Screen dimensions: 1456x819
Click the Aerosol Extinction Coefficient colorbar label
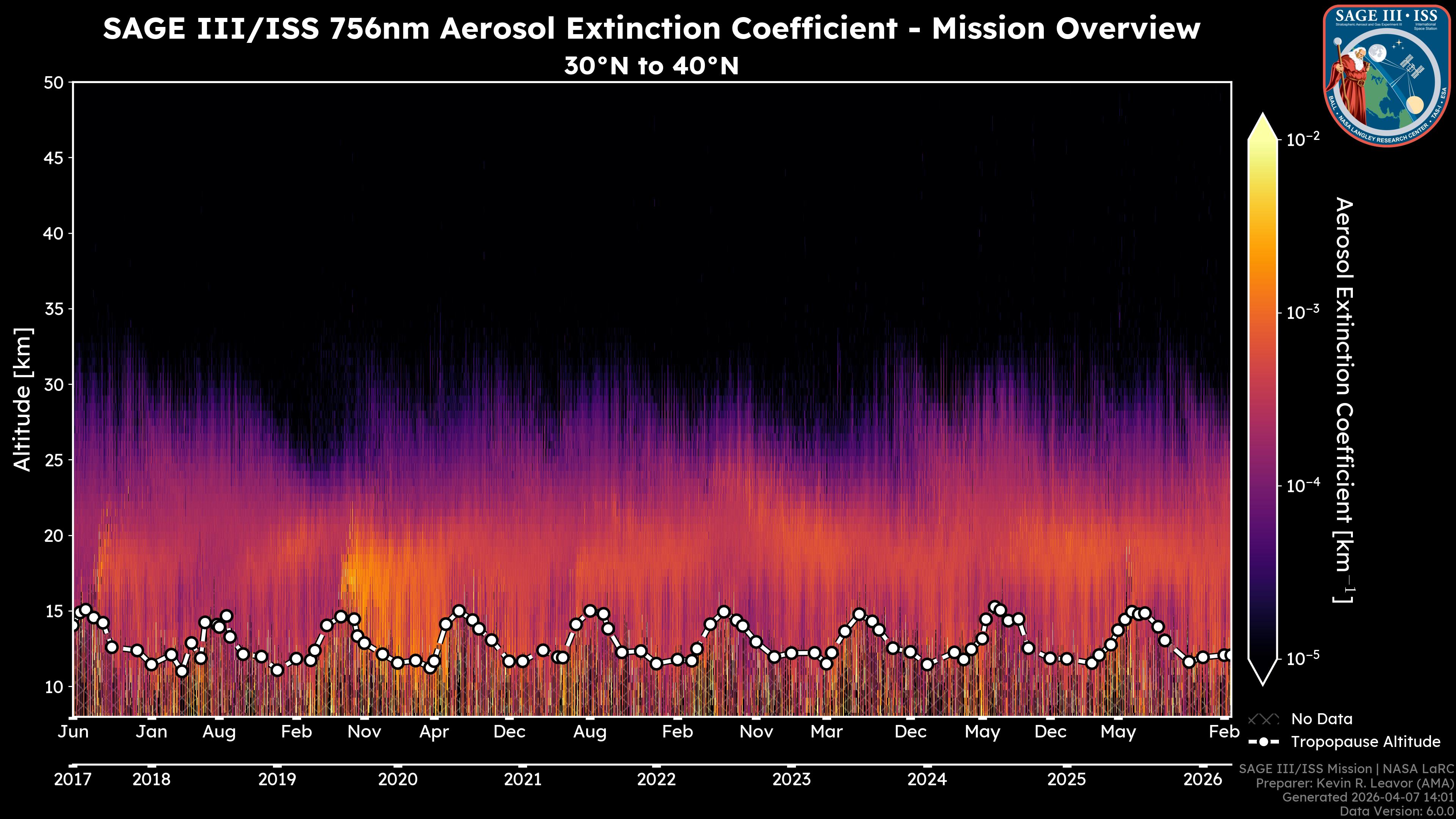[x=1344, y=399]
